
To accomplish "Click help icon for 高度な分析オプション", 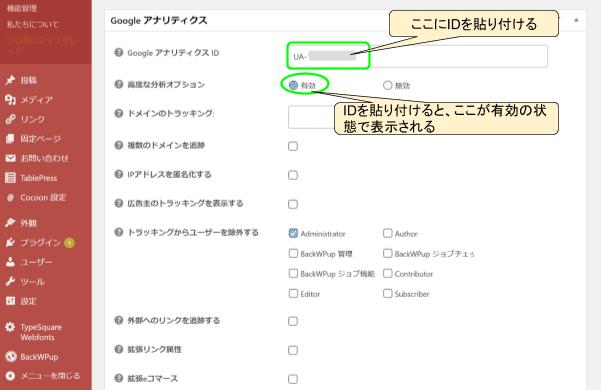I will [119, 84].
